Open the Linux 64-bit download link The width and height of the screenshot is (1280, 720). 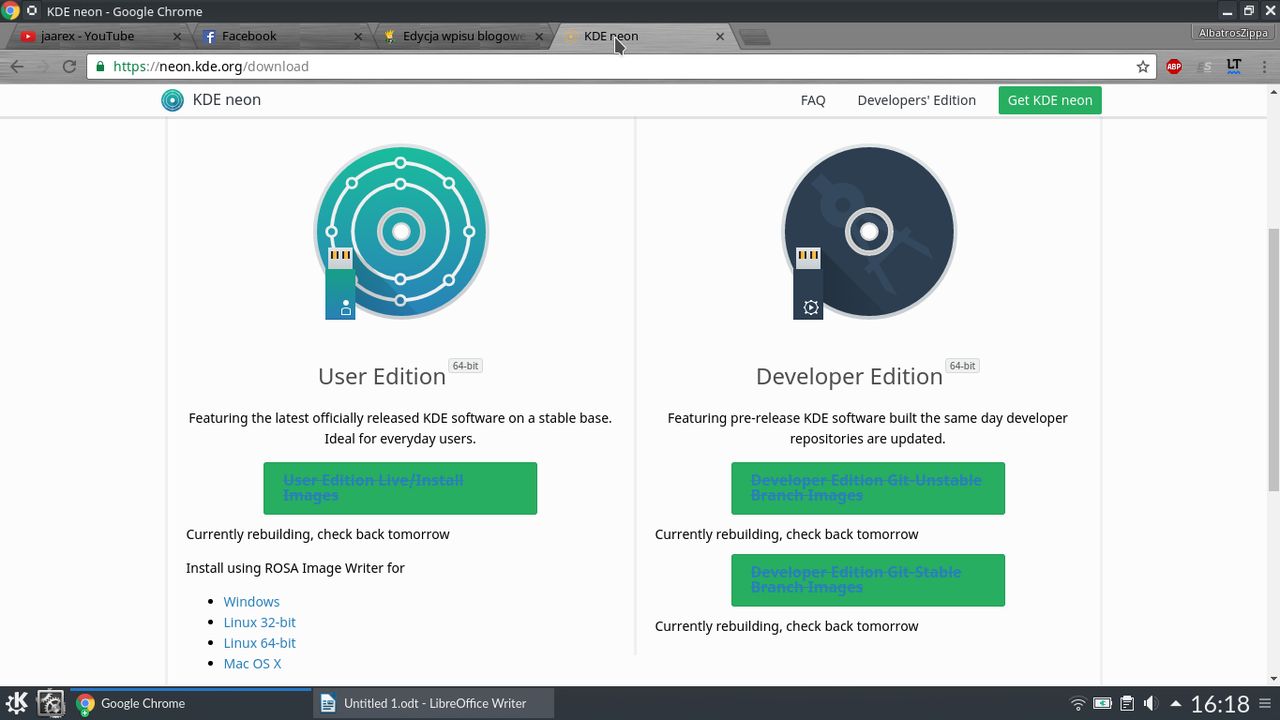pyautogui.click(x=259, y=643)
